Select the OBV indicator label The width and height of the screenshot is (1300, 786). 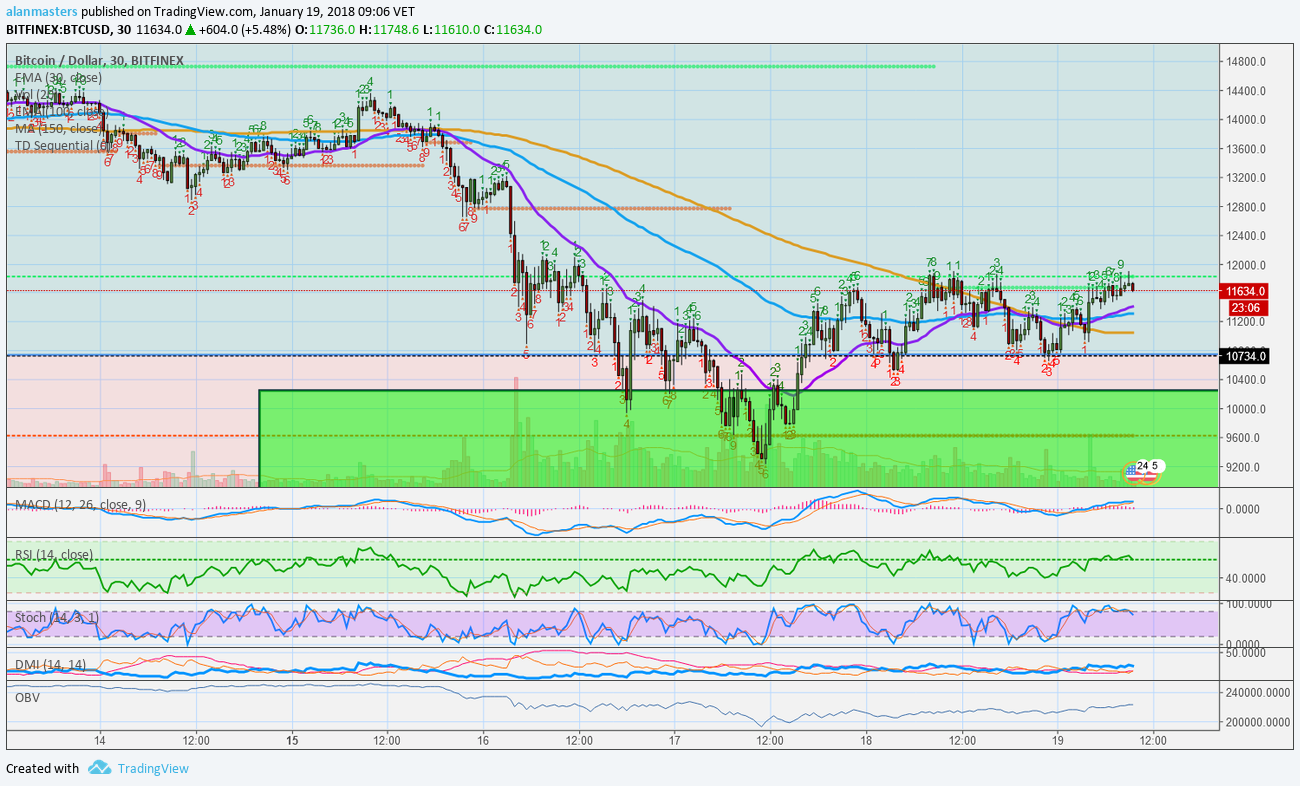[x=27, y=697]
